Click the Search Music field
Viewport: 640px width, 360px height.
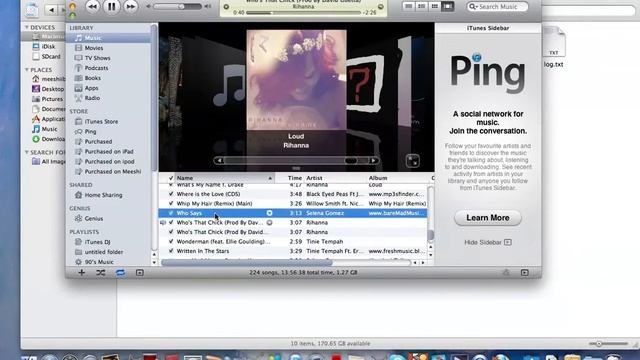[x=498, y=7]
